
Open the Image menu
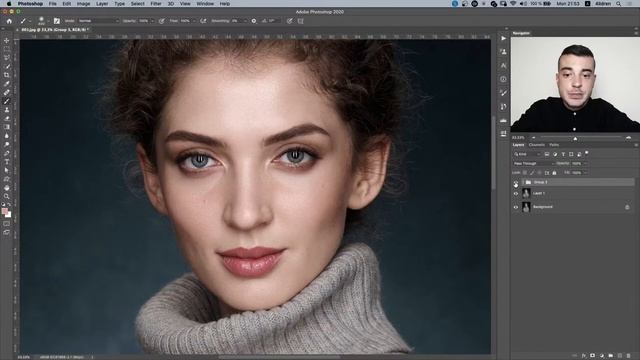pos(83,4)
